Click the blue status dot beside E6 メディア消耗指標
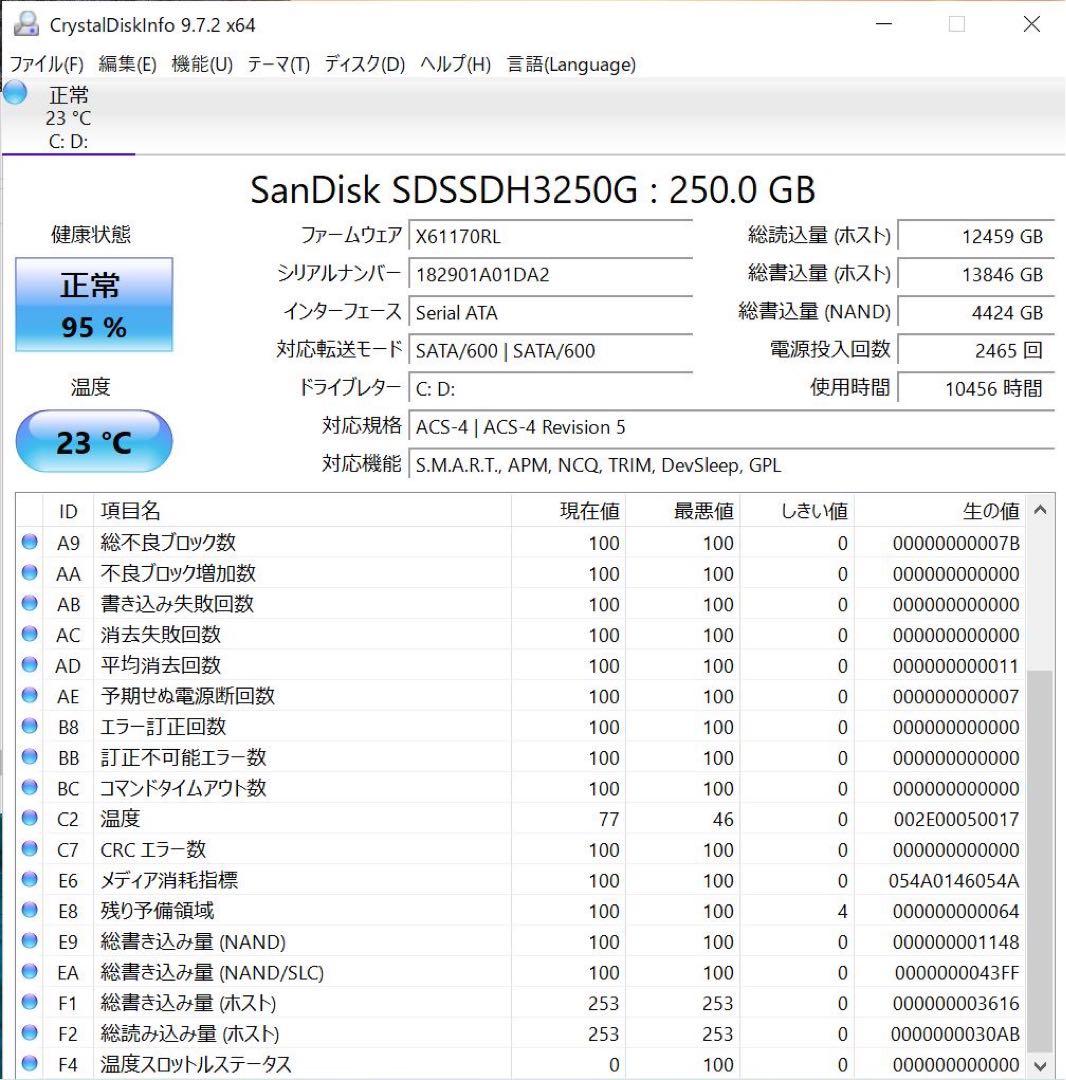 pos(28,880)
